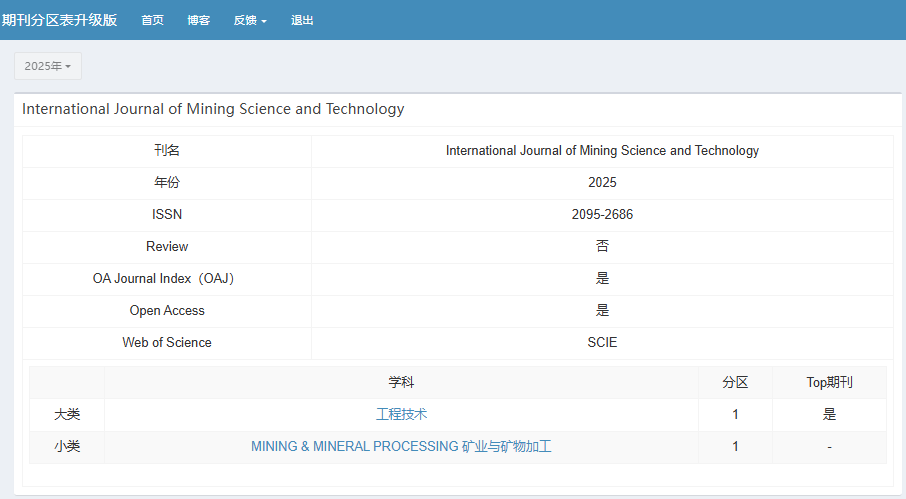This screenshot has height=499, width=906.
Task: Select the 分区 value 1 in the 小类 row
Action: [x=735, y=446]
